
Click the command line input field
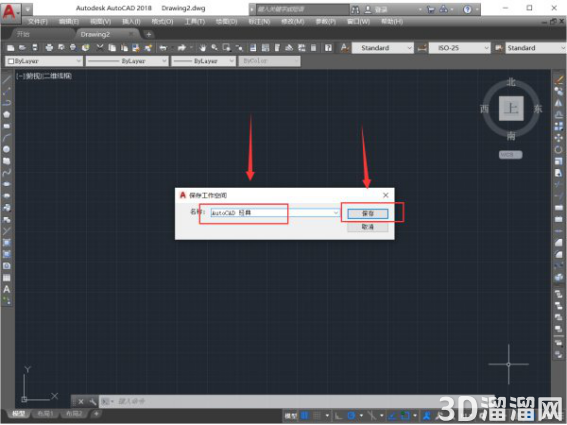[297, 401]
